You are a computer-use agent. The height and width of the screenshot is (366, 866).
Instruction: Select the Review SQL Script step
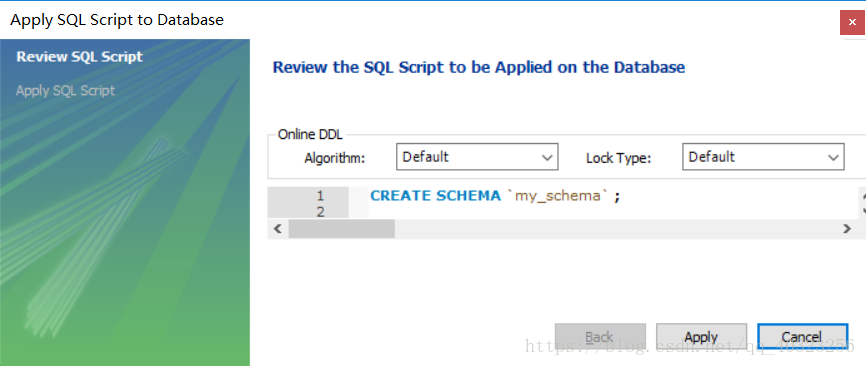tap(80, 57)
